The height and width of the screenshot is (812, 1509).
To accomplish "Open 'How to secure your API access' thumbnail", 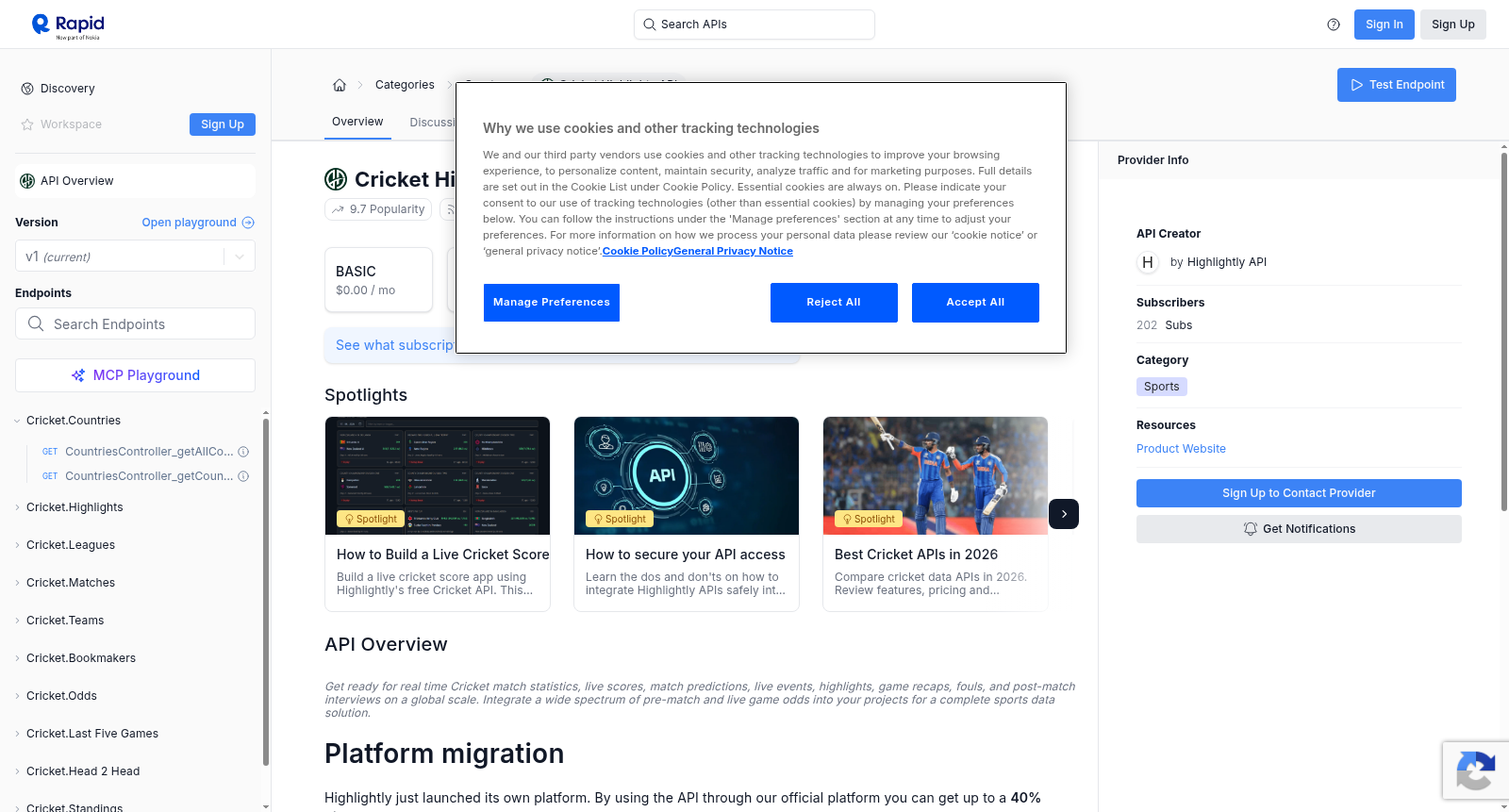I will pos(687,475).
